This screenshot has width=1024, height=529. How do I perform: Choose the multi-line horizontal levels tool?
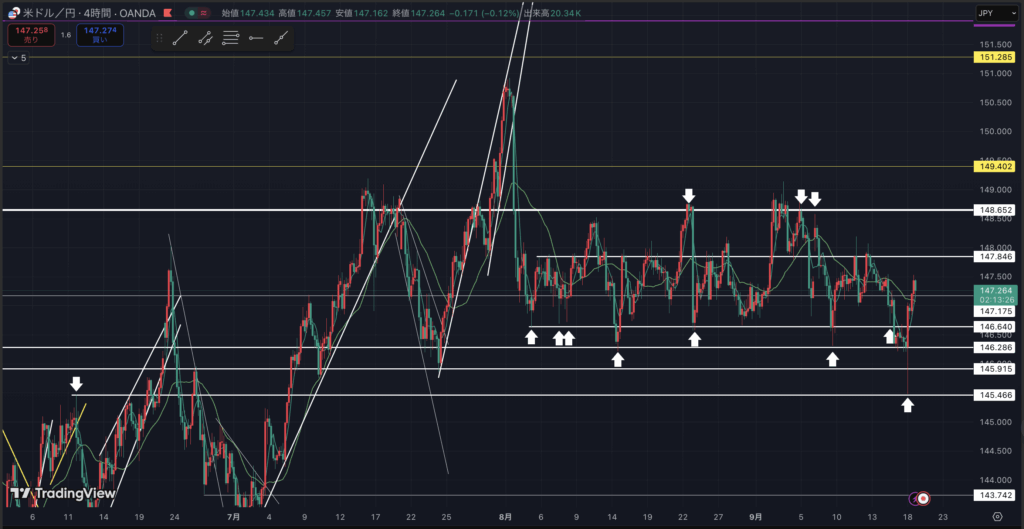(231, 38)
